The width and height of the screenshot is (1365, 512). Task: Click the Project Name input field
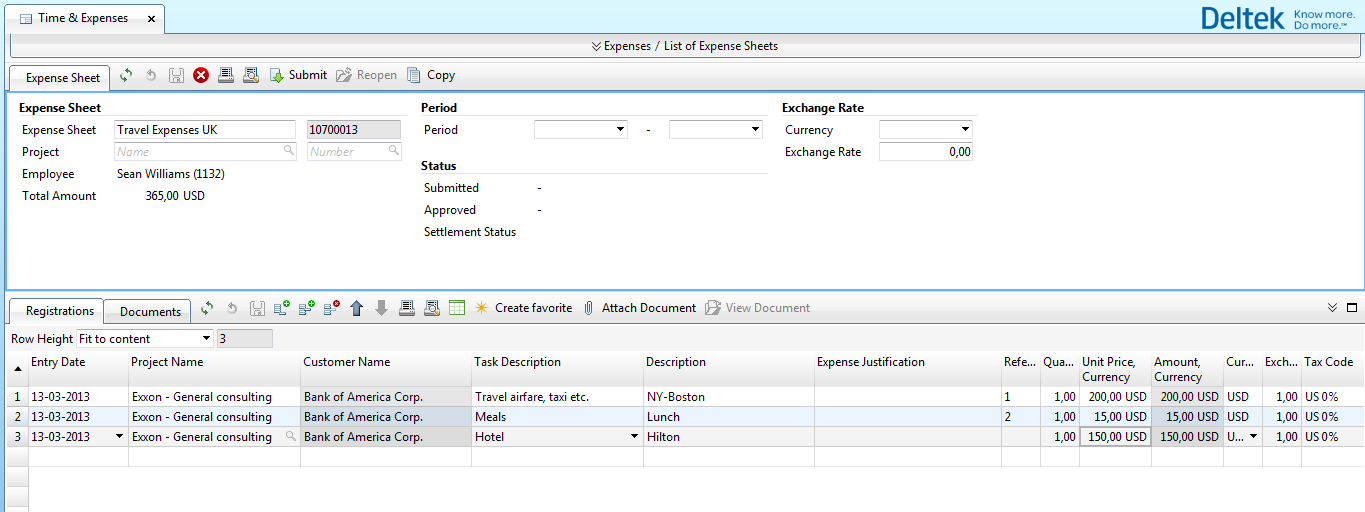coord(198,152)
